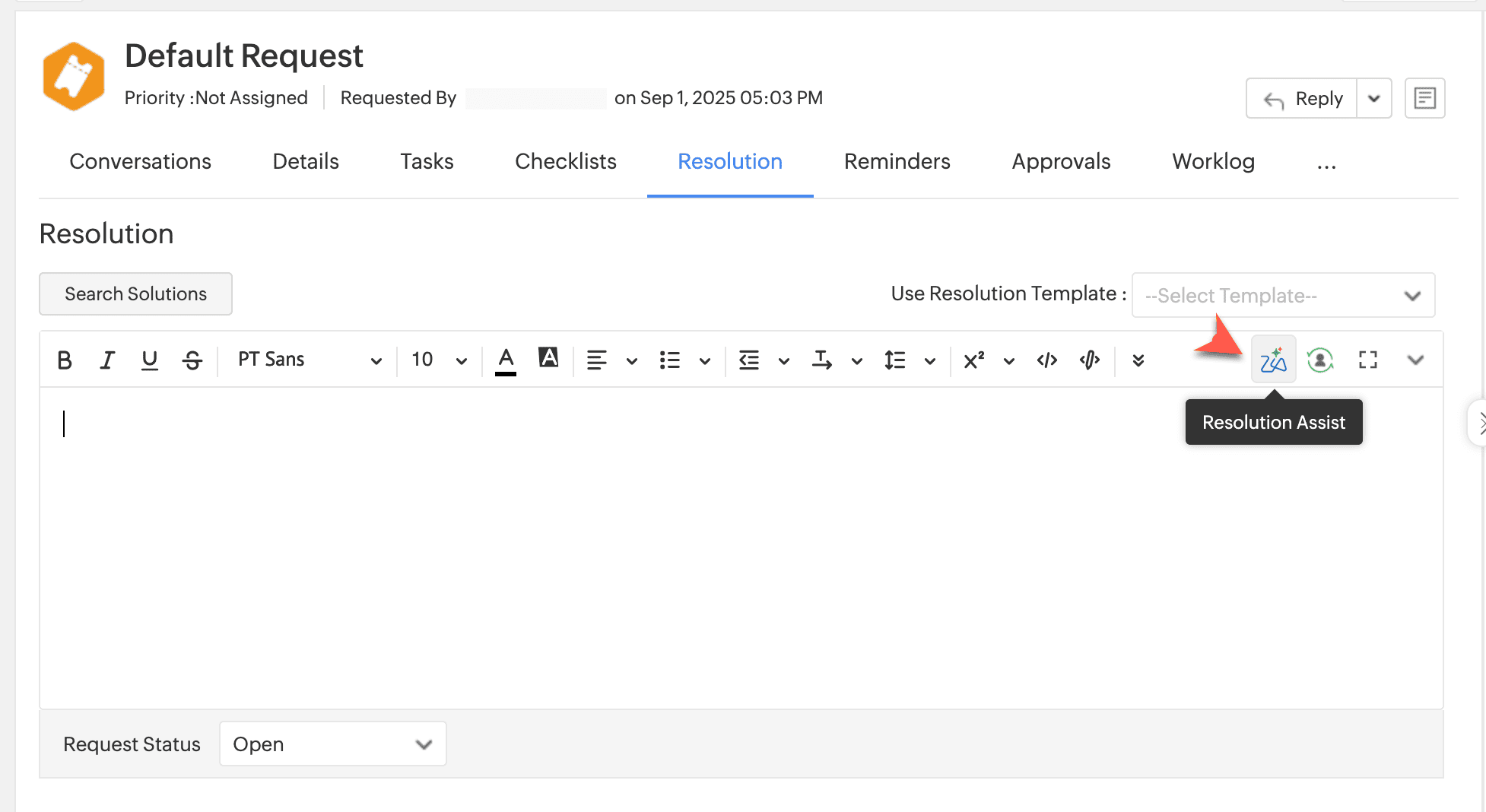
Task: Click the text alignment icon
Action: coord(597,360)
